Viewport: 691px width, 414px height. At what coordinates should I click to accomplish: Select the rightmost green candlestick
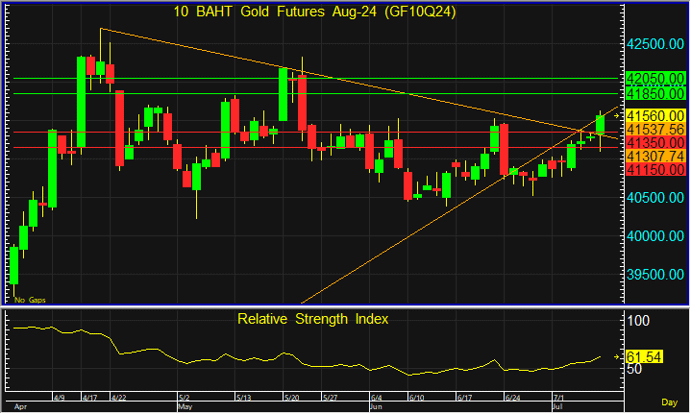pyautogui.click(x=601, y=123)
